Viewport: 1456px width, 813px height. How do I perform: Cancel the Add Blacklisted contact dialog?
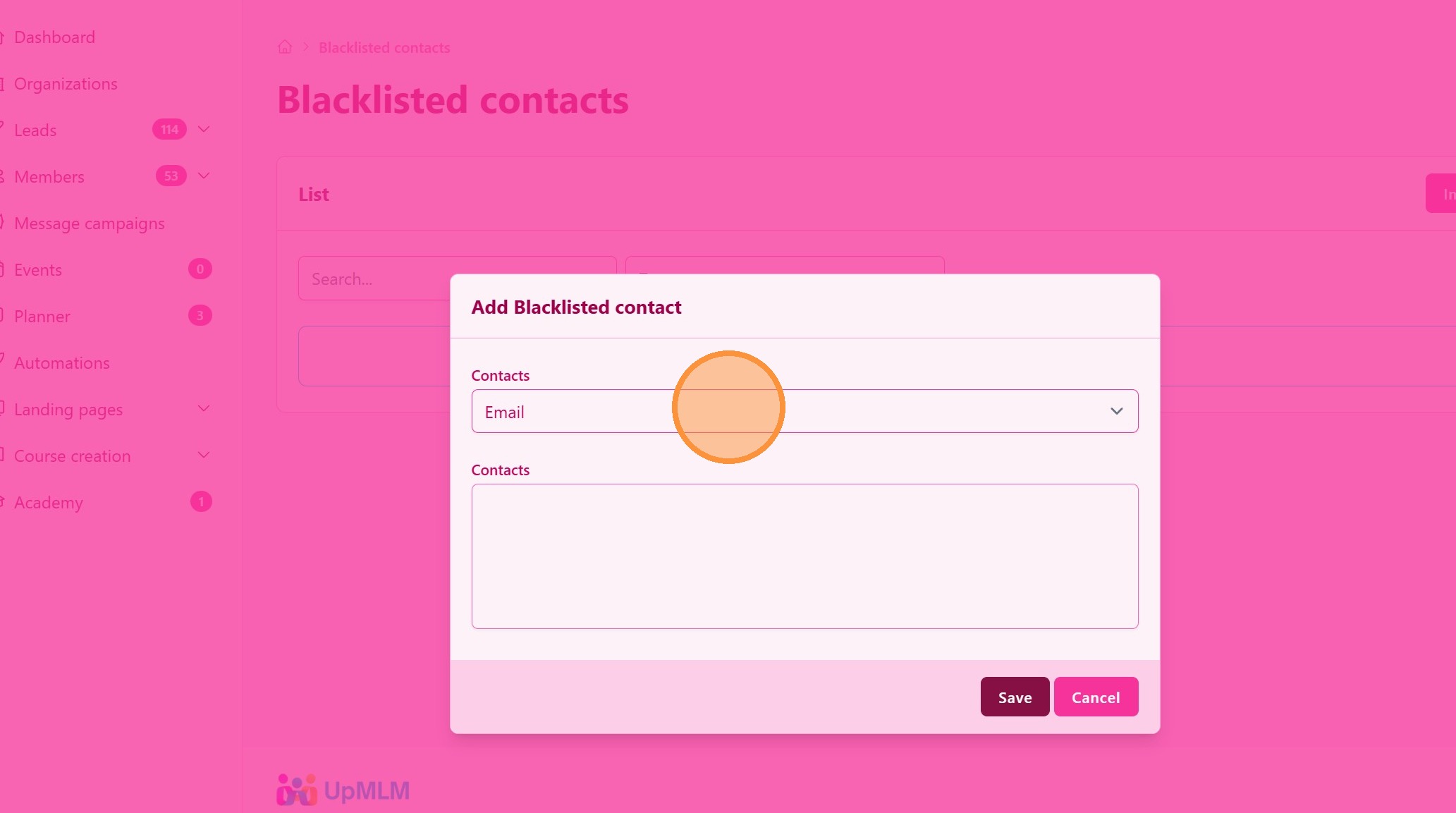click(1096, 697)
